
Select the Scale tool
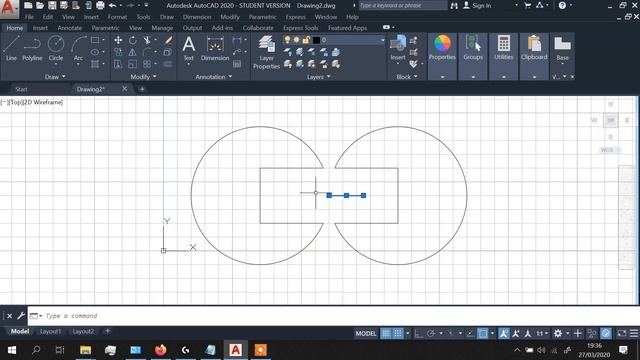click(133, 64)
